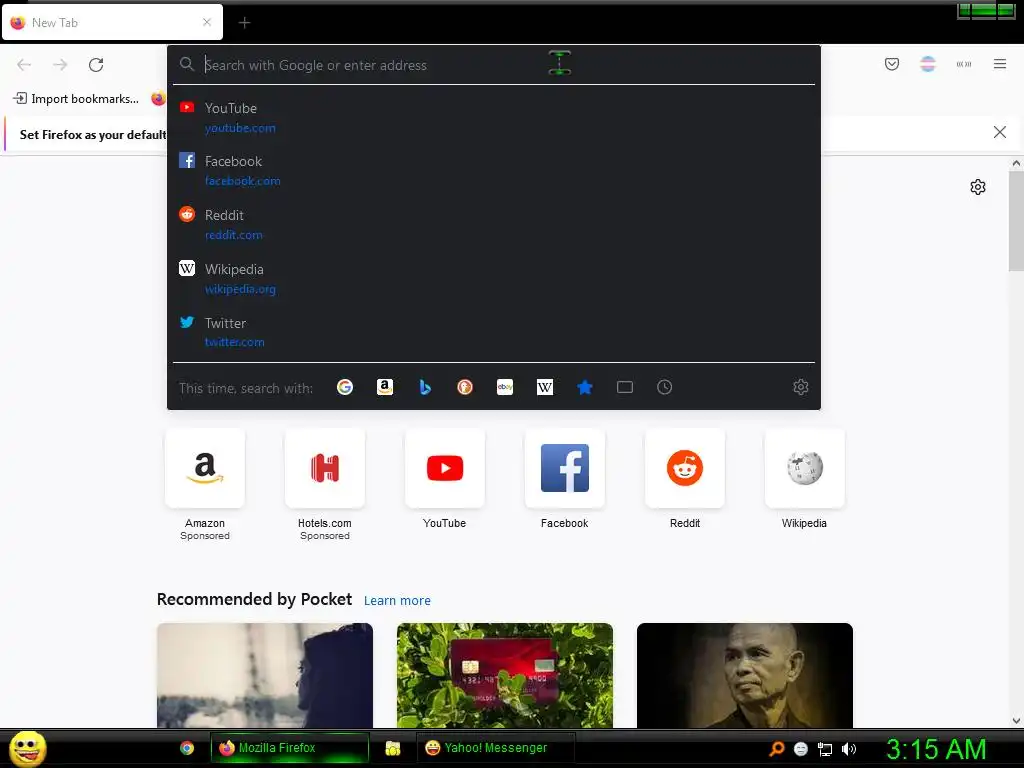This screenshot has height=768, width=1024.
Task: Choose Reddit suggestion in dropdown
Action: (x=494, y=225)
